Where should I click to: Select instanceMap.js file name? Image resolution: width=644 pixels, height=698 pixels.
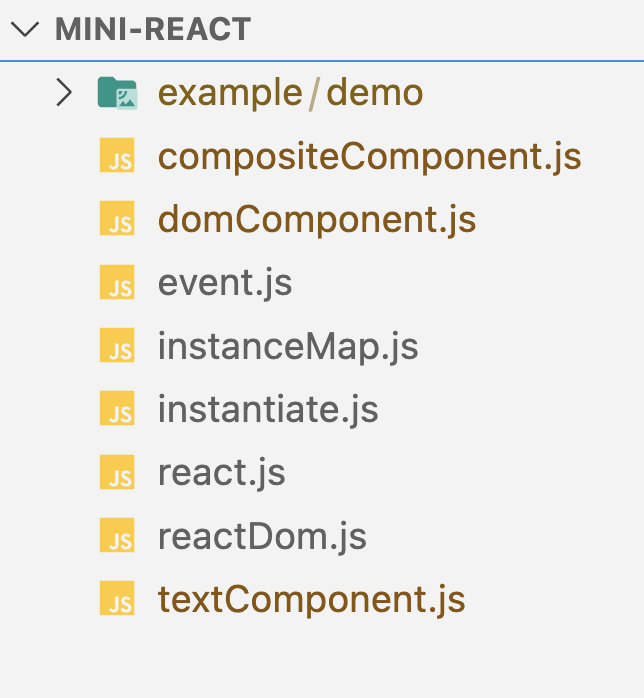coord(288,348)
